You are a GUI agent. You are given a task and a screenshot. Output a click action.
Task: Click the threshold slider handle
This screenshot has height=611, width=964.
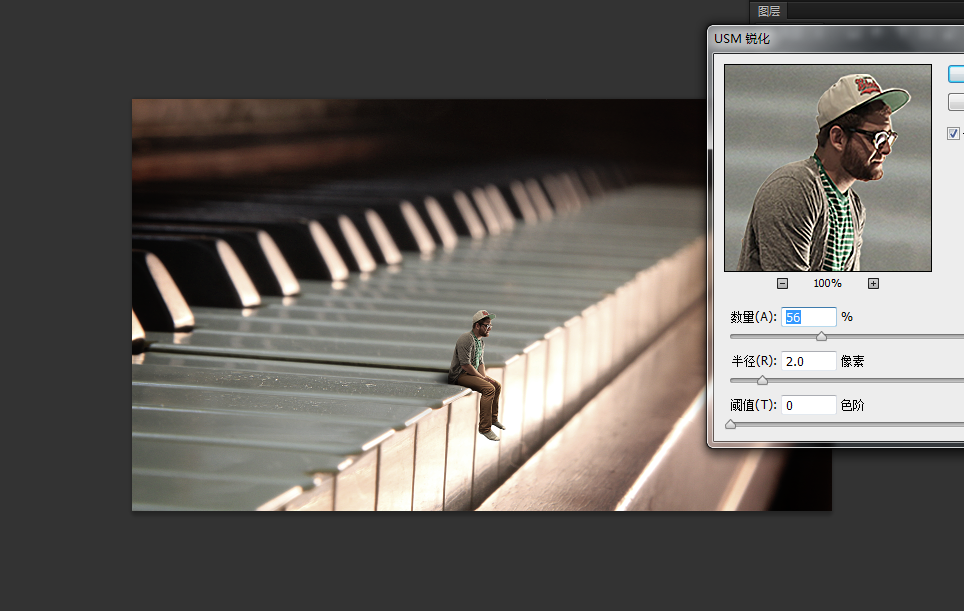tap(730, 425)
